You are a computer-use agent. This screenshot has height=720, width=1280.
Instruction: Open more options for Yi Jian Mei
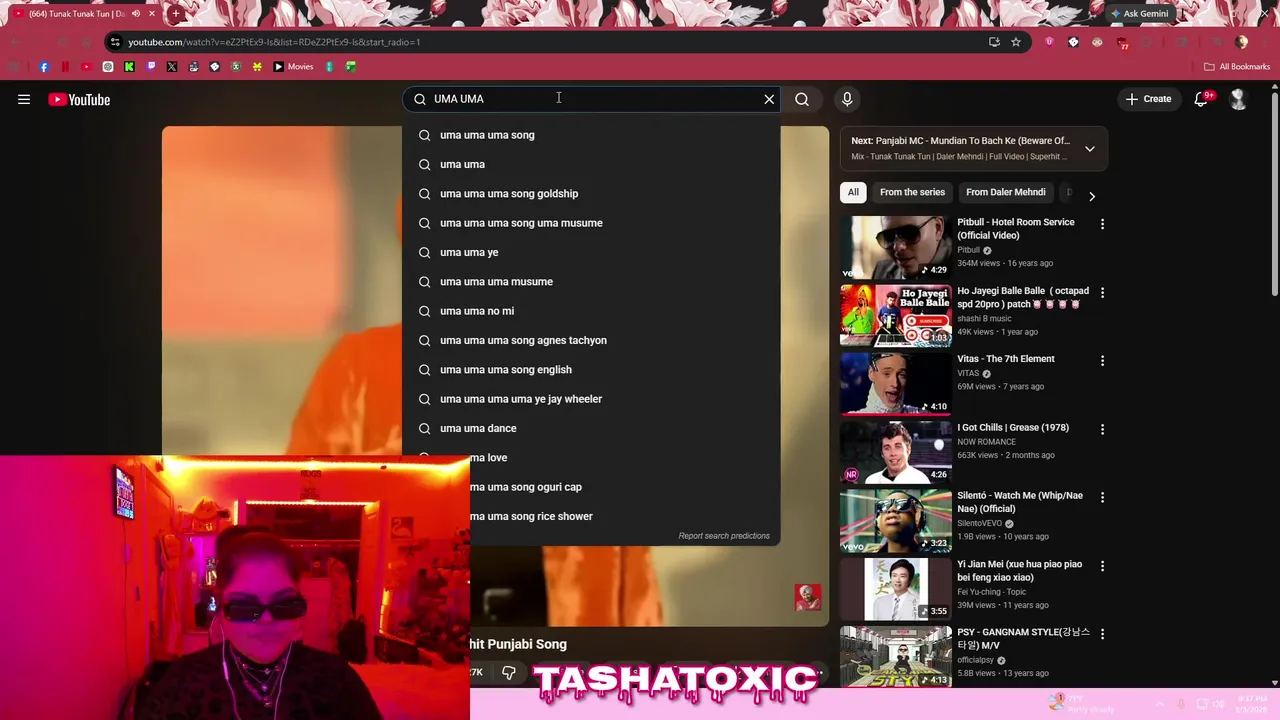coord(1102,566)
